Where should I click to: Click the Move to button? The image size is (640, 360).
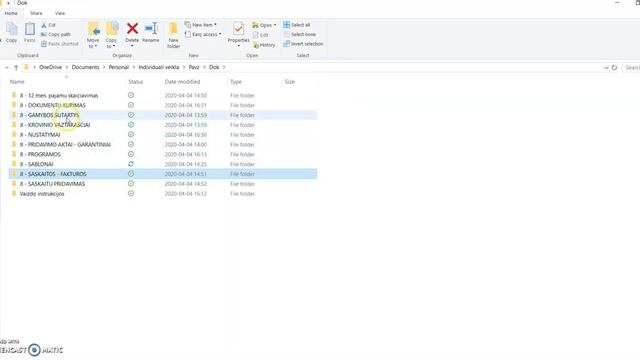pos(93,35)
